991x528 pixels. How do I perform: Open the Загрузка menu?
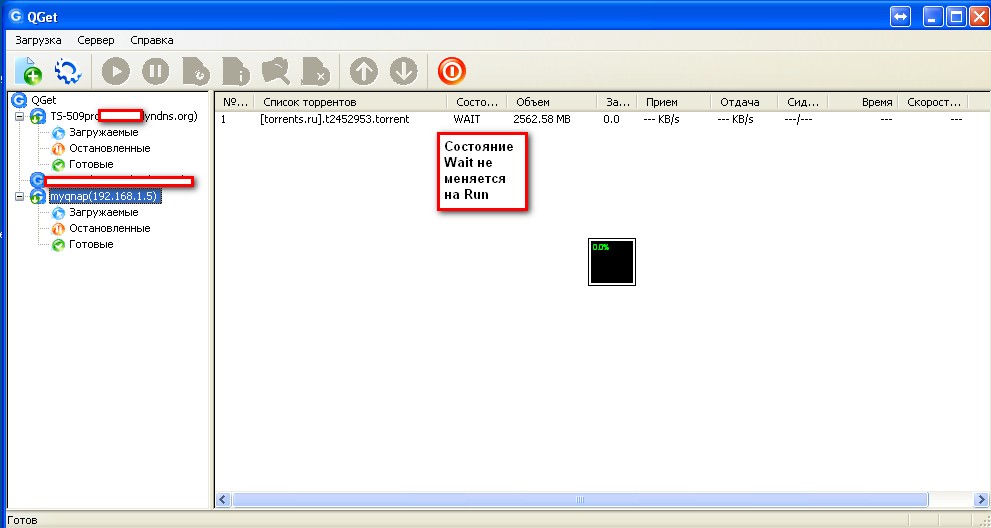tap(38, 40)
